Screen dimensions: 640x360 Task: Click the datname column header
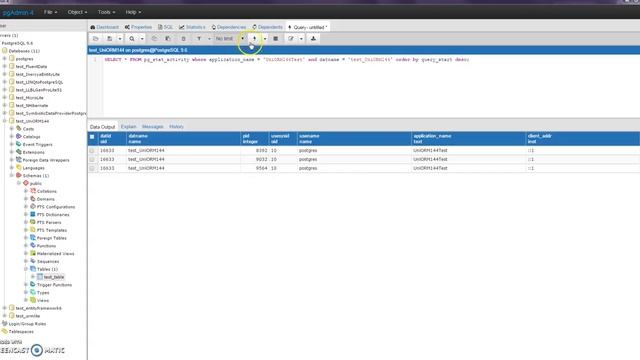coord(183,139)
